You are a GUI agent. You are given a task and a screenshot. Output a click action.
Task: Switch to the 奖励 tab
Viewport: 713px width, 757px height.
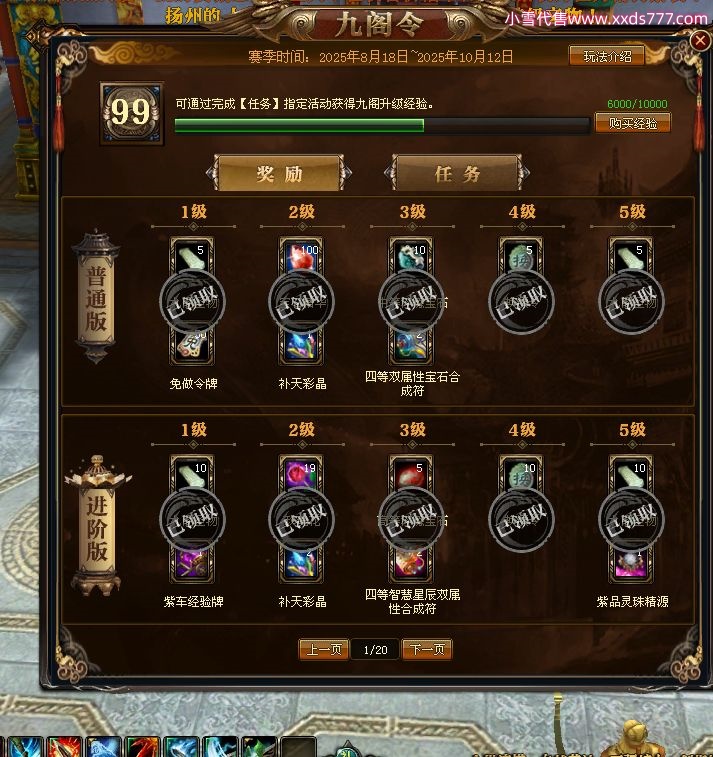[x=280, y=173]
